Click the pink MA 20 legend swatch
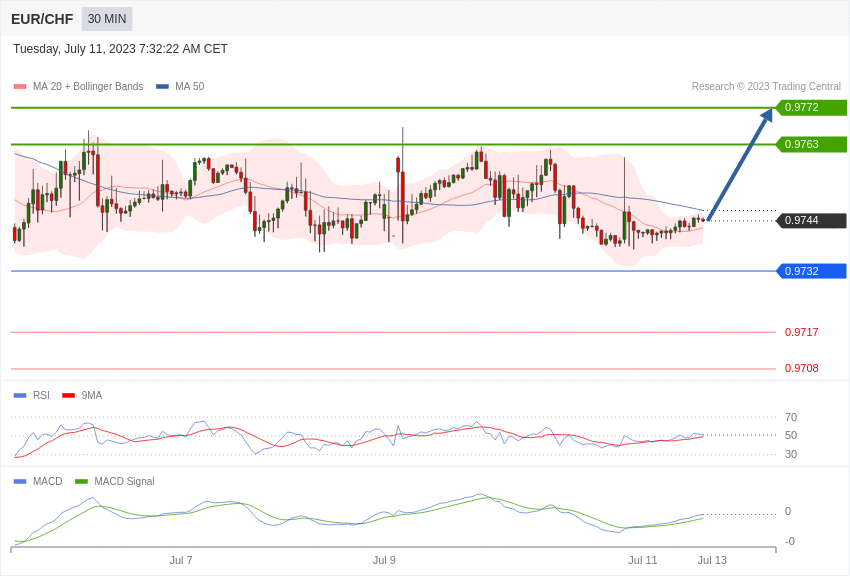850x576 pixels. pyautogui.click(x=20, y=87)
